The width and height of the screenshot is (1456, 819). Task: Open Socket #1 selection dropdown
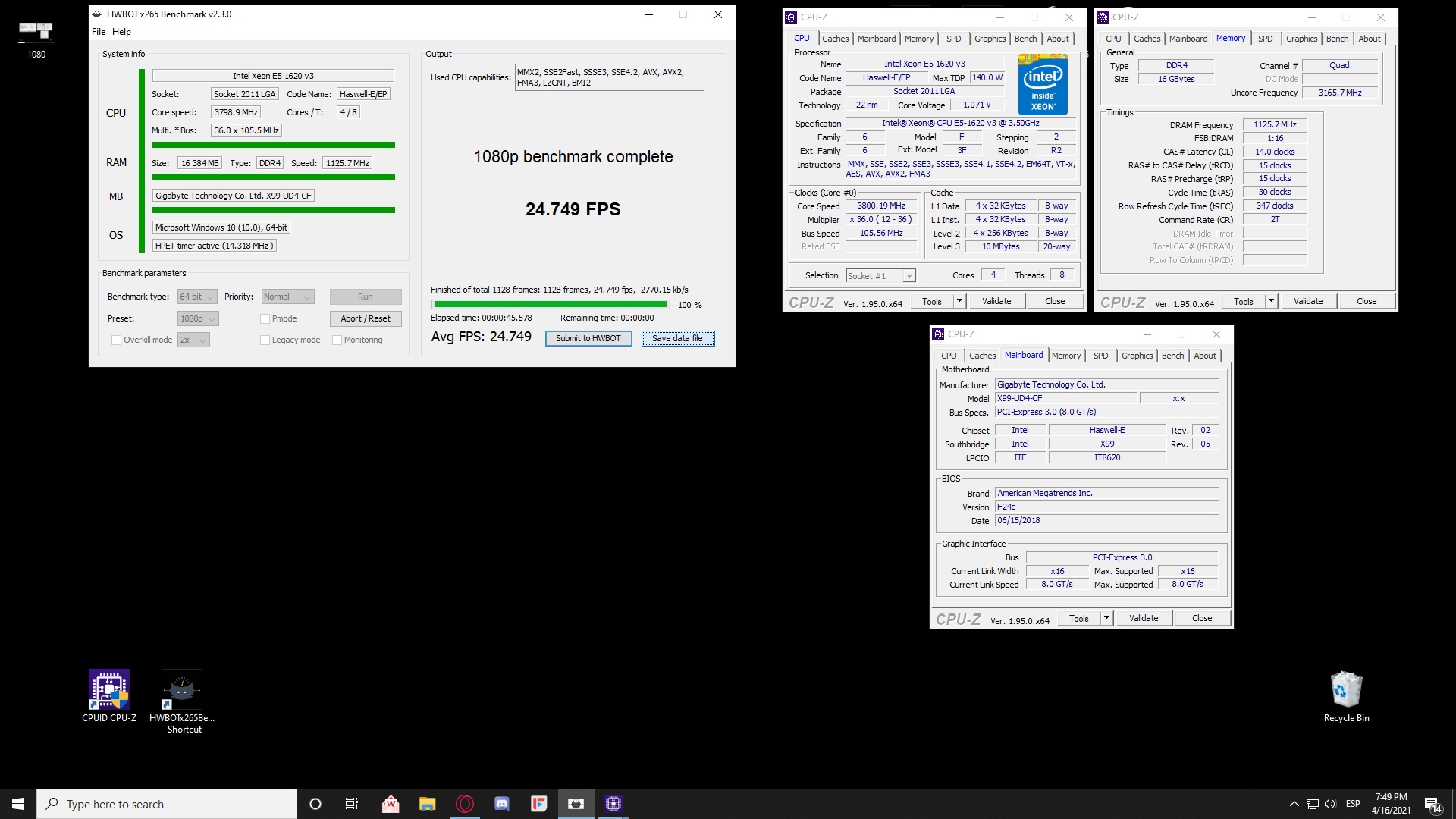coord(881,276)
